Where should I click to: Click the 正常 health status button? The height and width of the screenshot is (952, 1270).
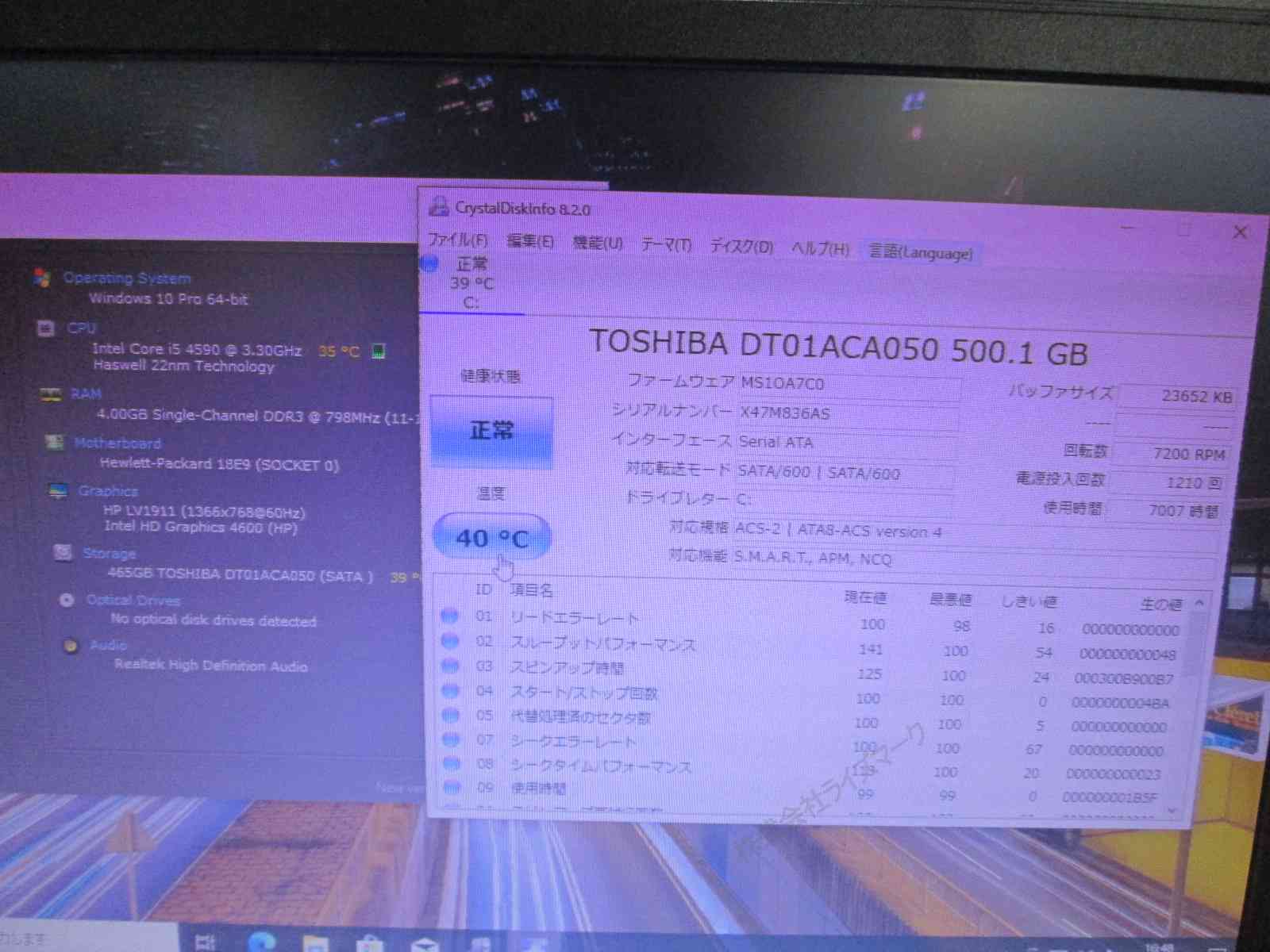click(x=491, y=432)
